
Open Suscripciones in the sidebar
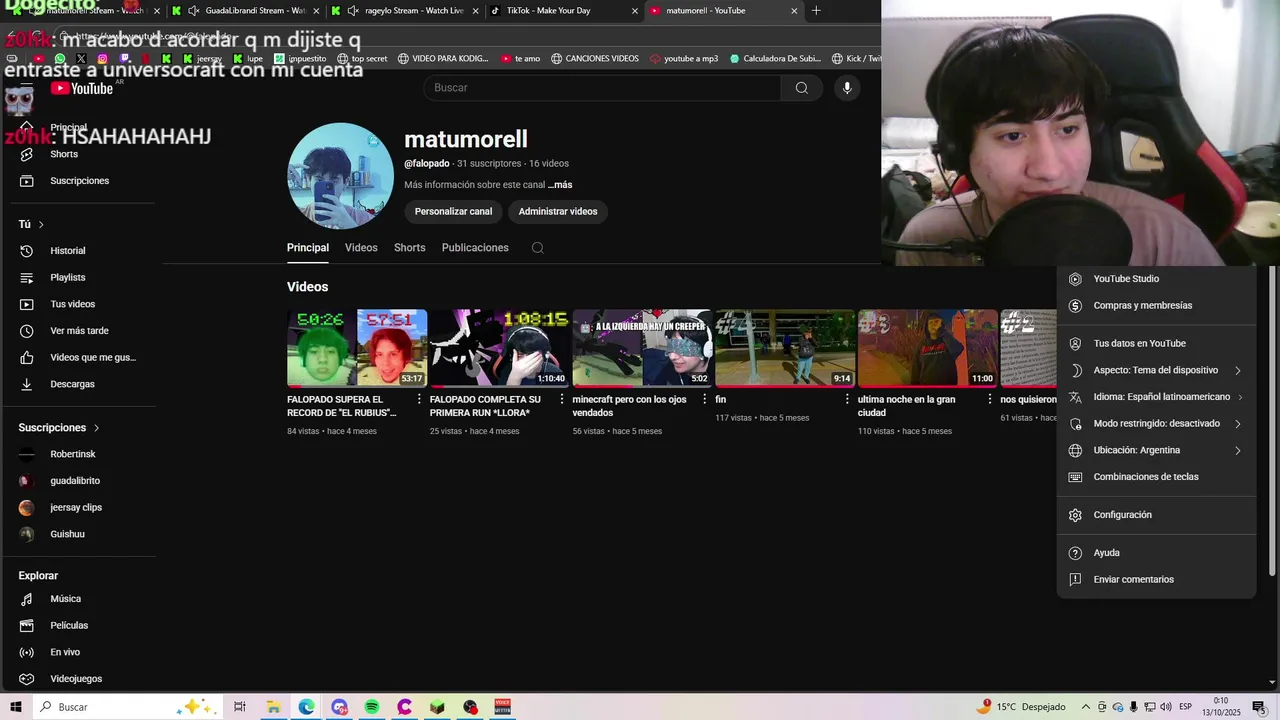(79, 181)
